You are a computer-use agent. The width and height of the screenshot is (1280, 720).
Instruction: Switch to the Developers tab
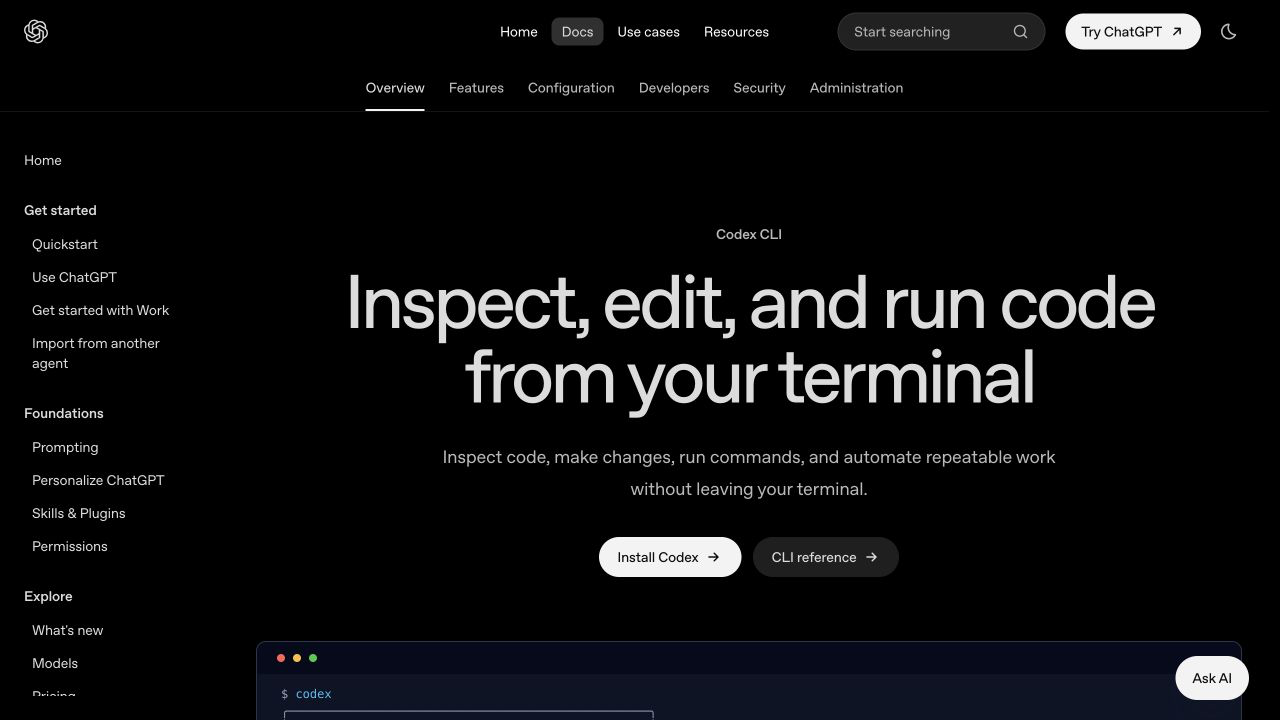674,88
